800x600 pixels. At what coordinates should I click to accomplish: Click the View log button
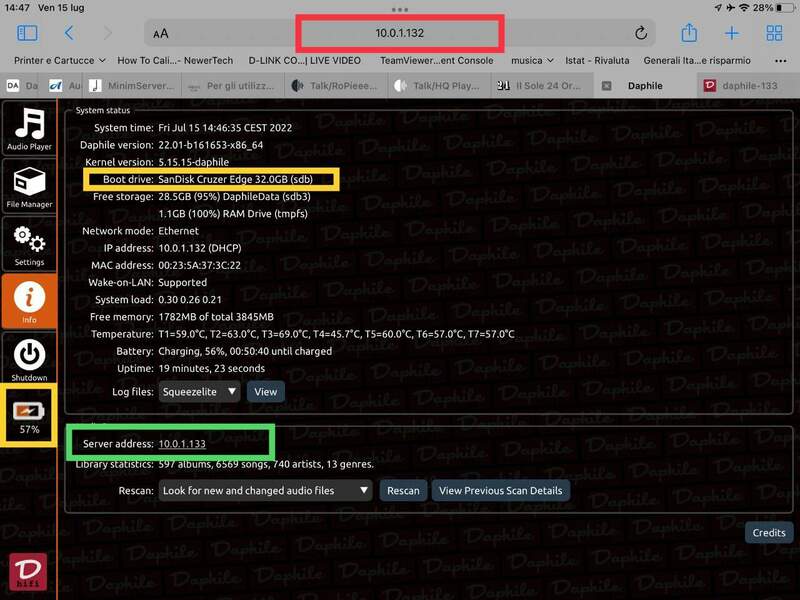[x=265, y=392]
